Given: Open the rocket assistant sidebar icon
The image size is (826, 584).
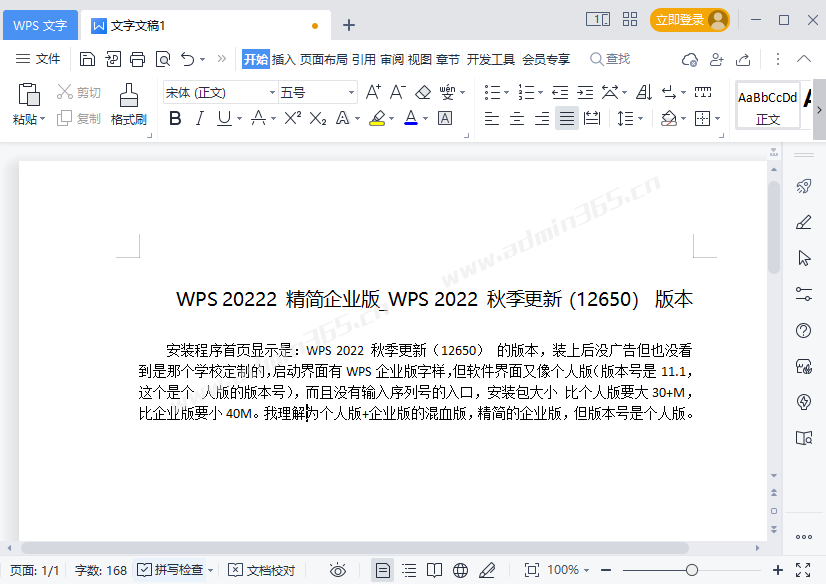Looking at the screenshot, I should pos(804,186).
